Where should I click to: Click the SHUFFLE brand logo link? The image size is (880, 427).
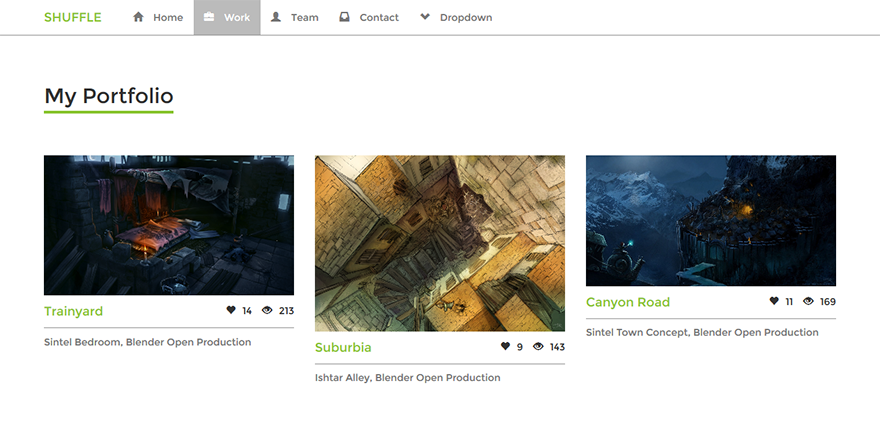(73, 17)
